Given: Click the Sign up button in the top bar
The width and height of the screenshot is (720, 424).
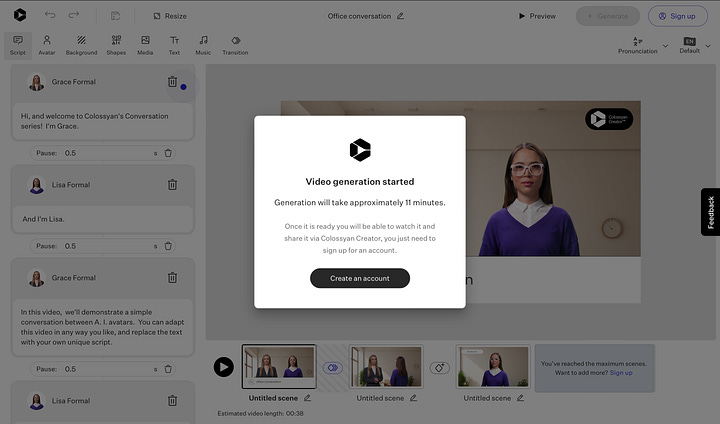Looking at the screenshot, I should (678, 16).
